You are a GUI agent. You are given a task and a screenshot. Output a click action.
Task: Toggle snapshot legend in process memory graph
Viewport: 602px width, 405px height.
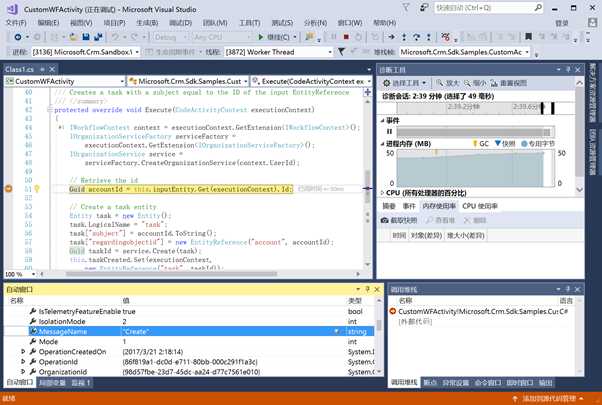(505, 144)
